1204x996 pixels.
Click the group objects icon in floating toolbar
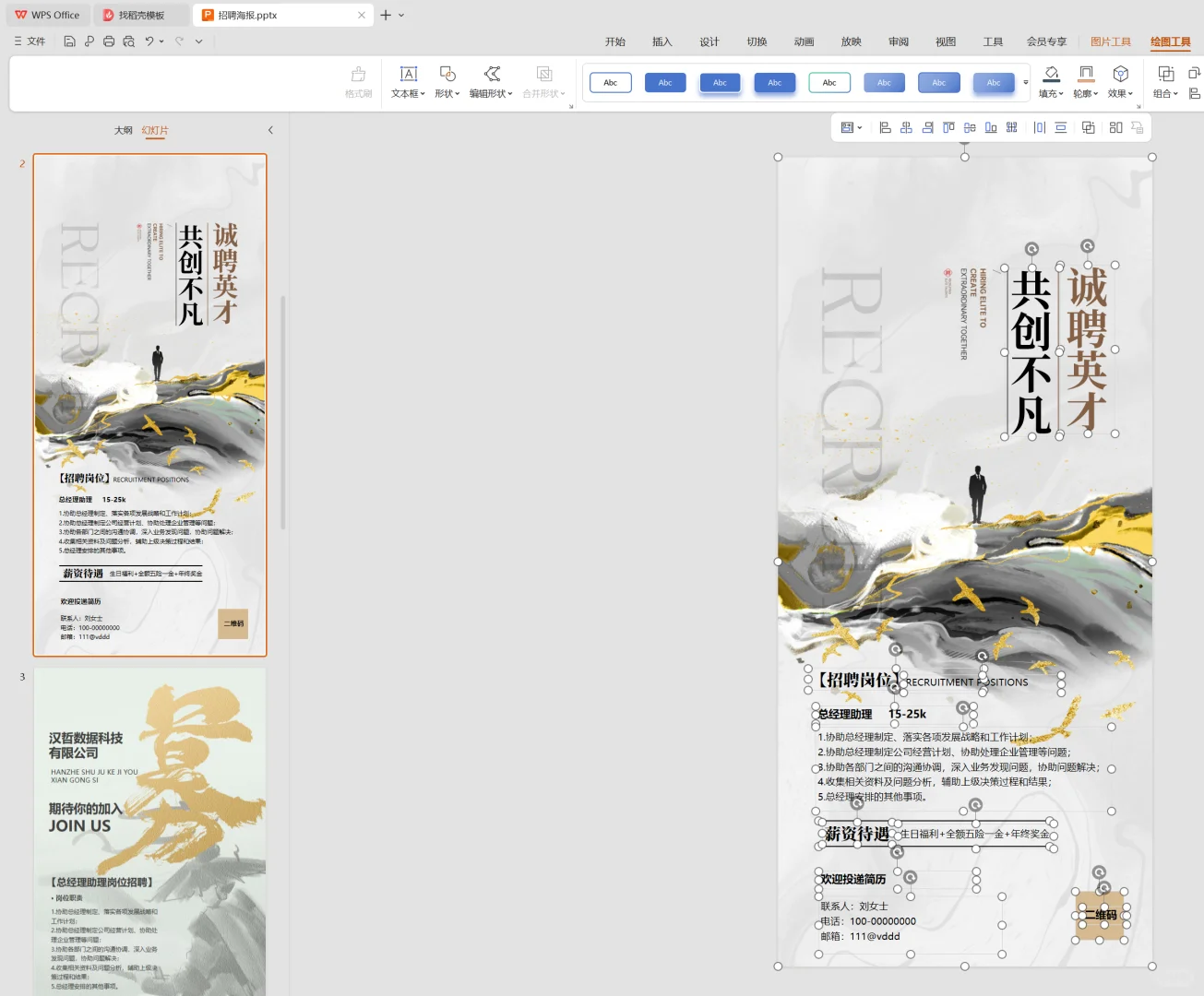(1089, 128)
